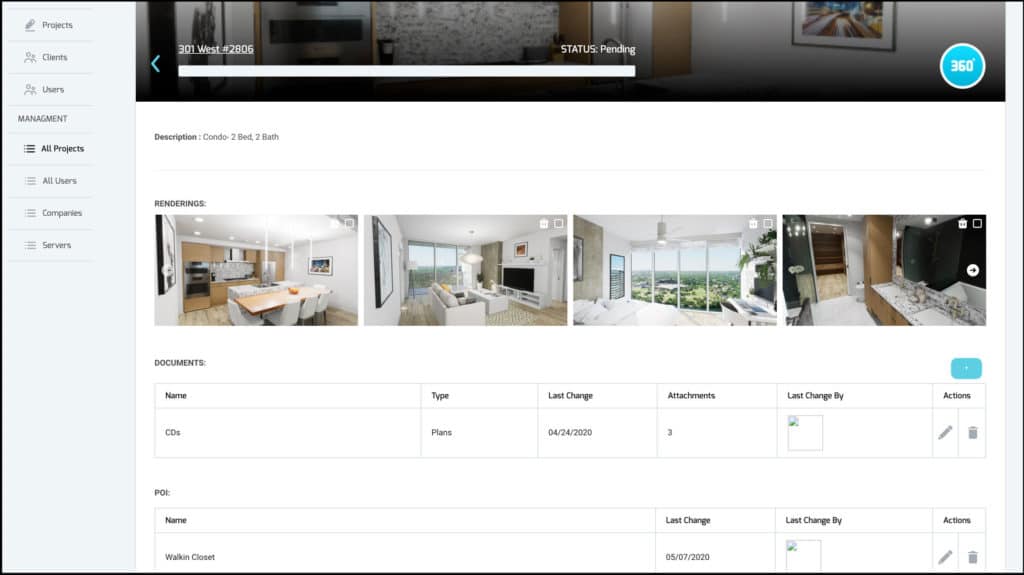The height and width of the screenshot is (575, 1024).
Task: Click the Projects pencil icon in sidebar
Action: tap(30, 25)
